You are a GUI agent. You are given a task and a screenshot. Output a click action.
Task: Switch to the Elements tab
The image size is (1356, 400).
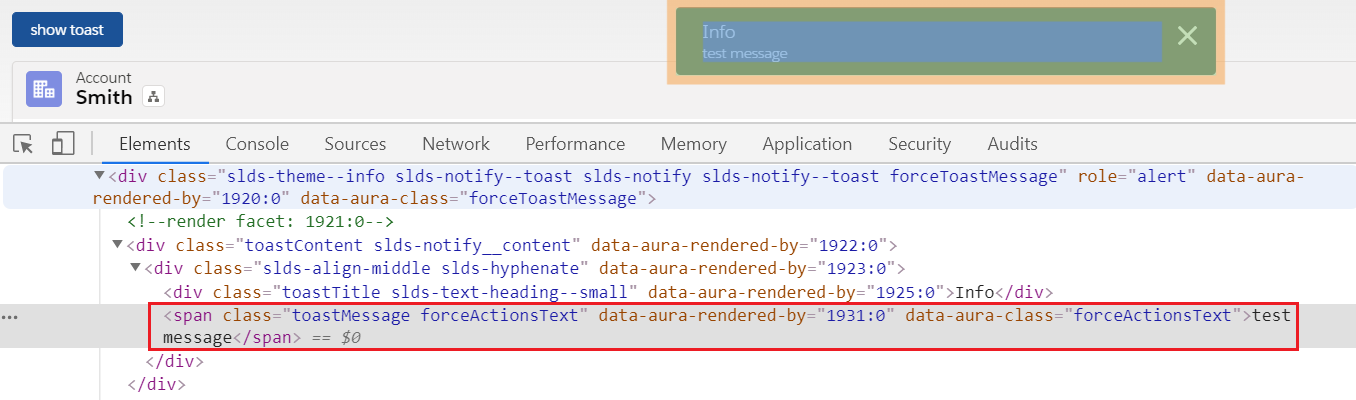(x=155, y=144)
